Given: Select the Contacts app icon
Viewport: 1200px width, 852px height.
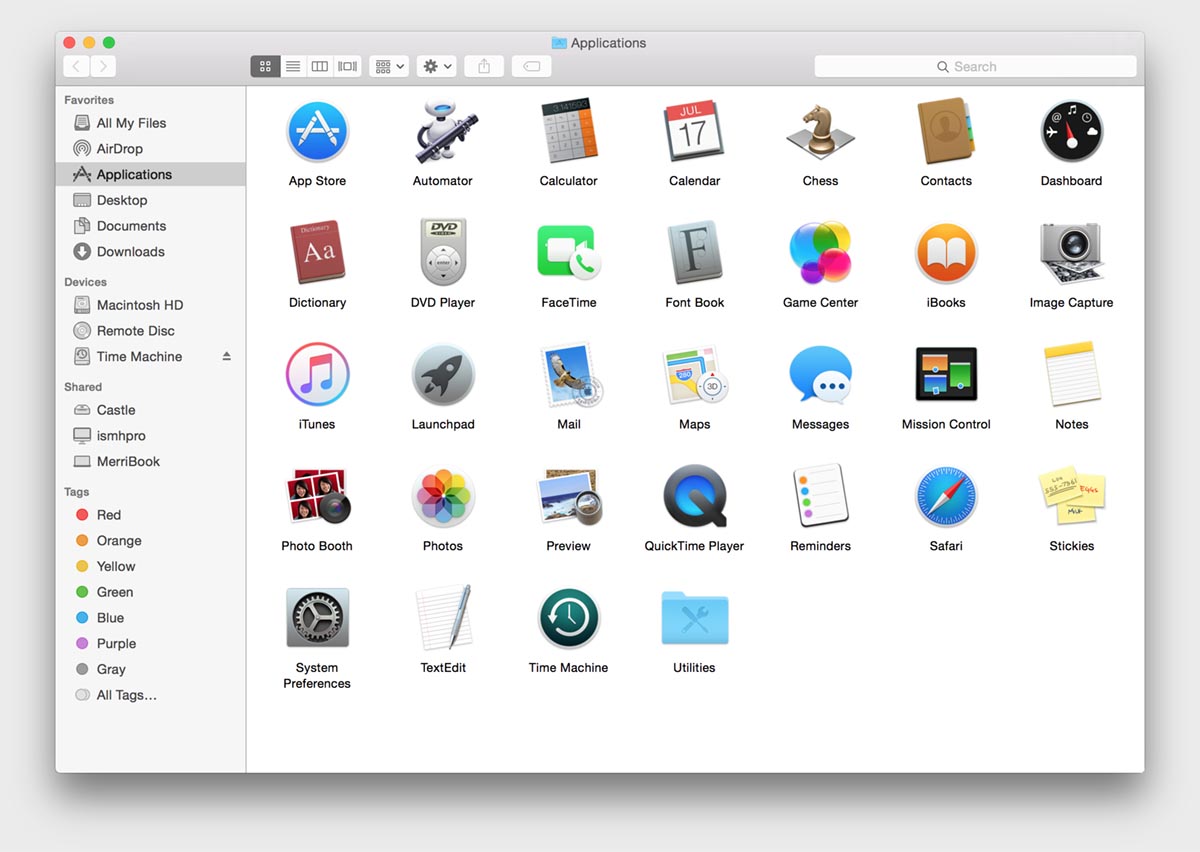Looking at the screenshot, I should 946,131.
